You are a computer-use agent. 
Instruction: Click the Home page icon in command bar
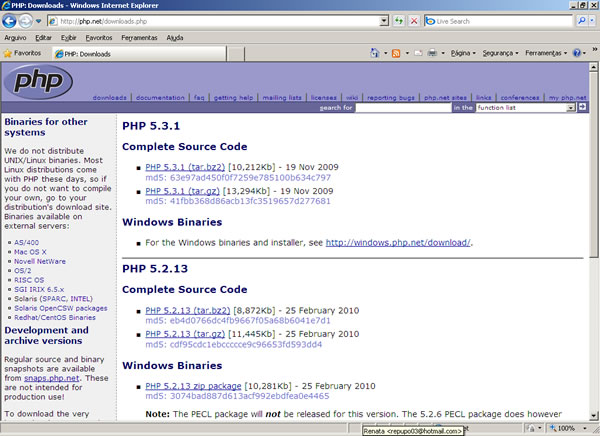click(x=375, y=53)
